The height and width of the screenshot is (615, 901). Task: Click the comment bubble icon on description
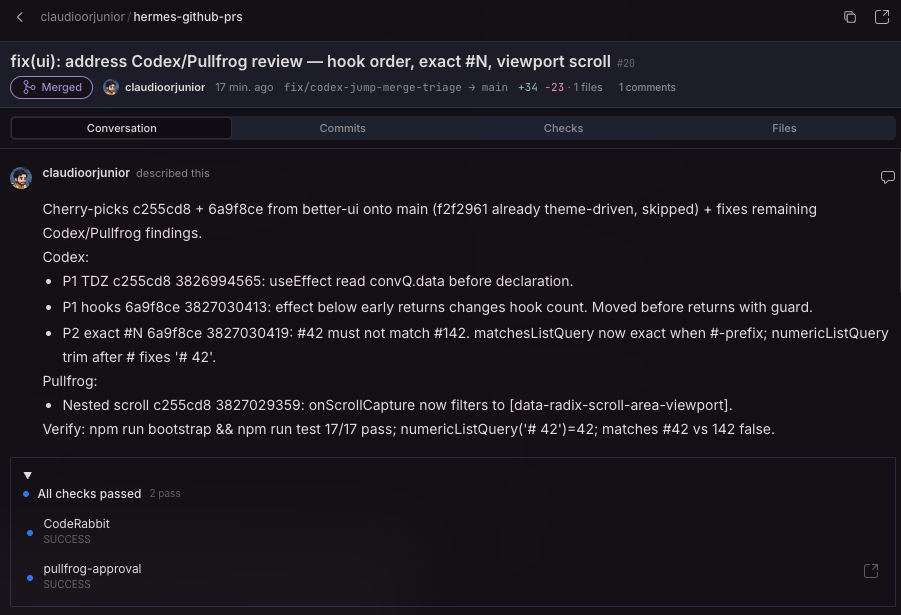point(887,177)
